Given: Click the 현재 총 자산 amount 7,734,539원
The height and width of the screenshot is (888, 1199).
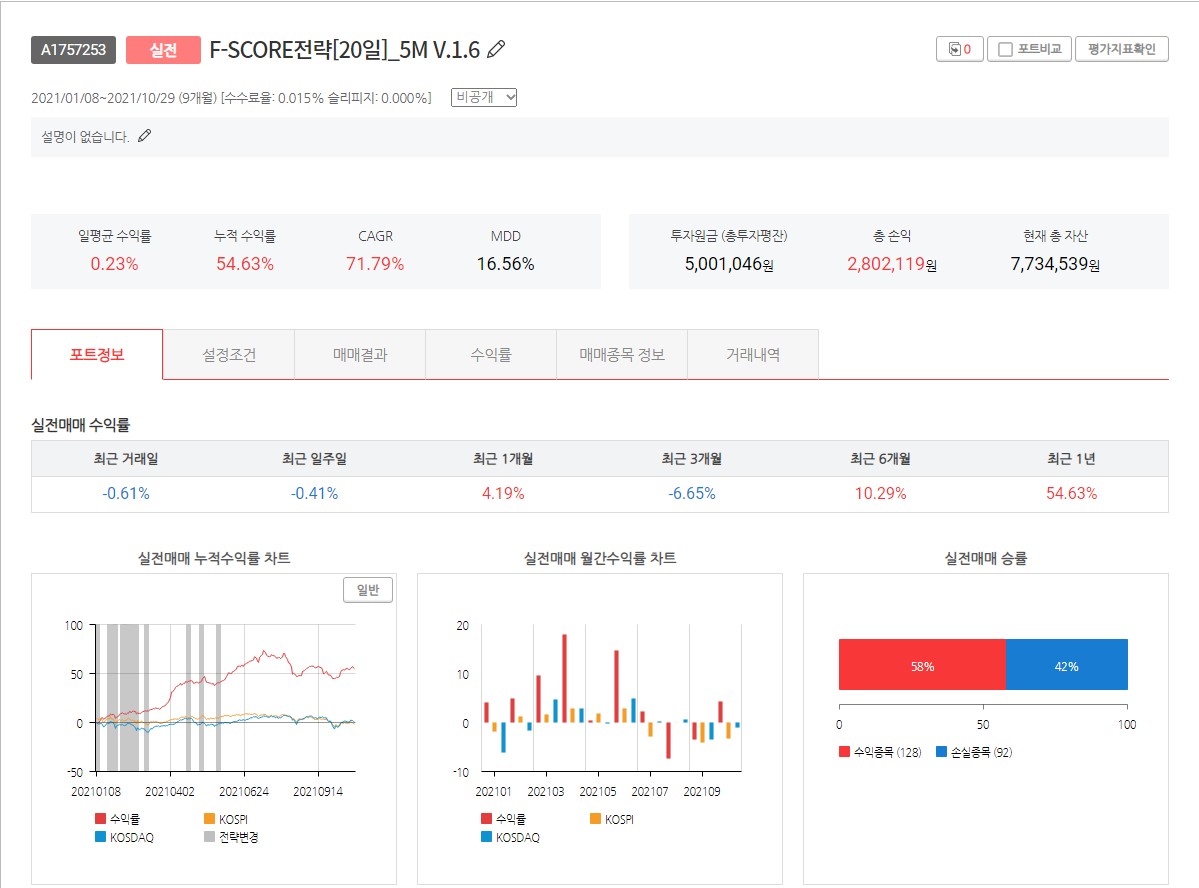Looking at the screenshot, I should click(x=1055, y=264).
